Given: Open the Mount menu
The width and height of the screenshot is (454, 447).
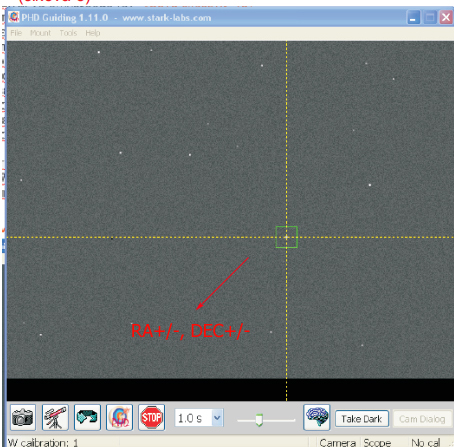Looking at the screenshot, I should pyautogui.click(x=40, y=33).
